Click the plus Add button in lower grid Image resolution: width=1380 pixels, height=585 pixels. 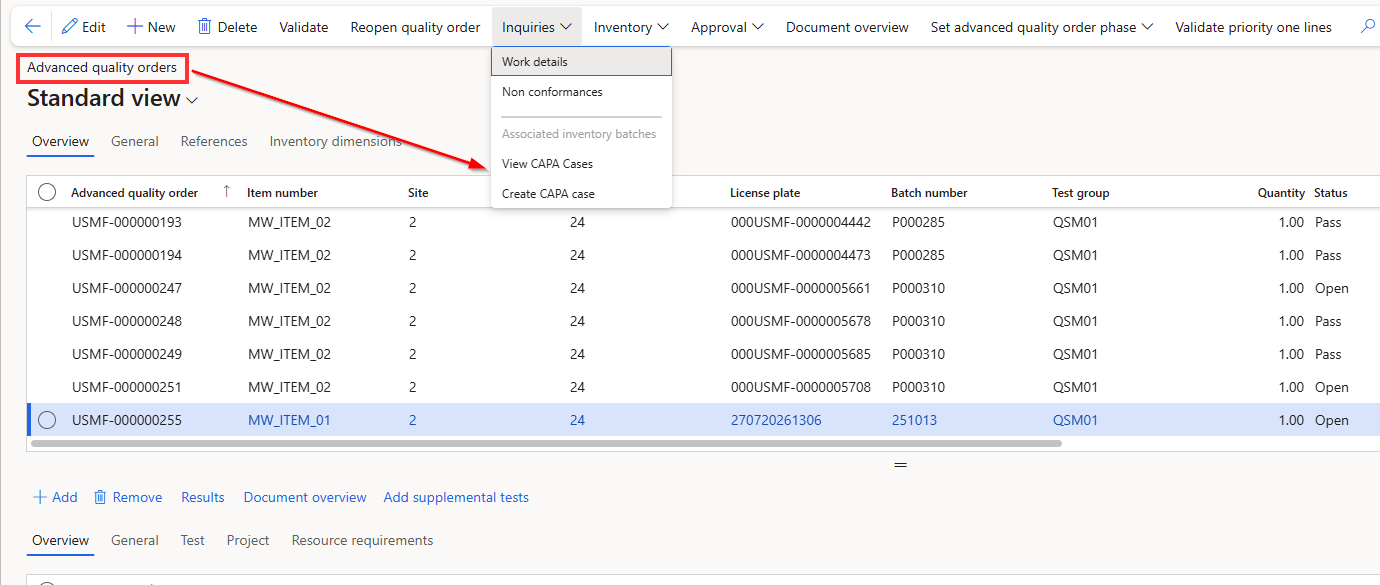(55, 497)
